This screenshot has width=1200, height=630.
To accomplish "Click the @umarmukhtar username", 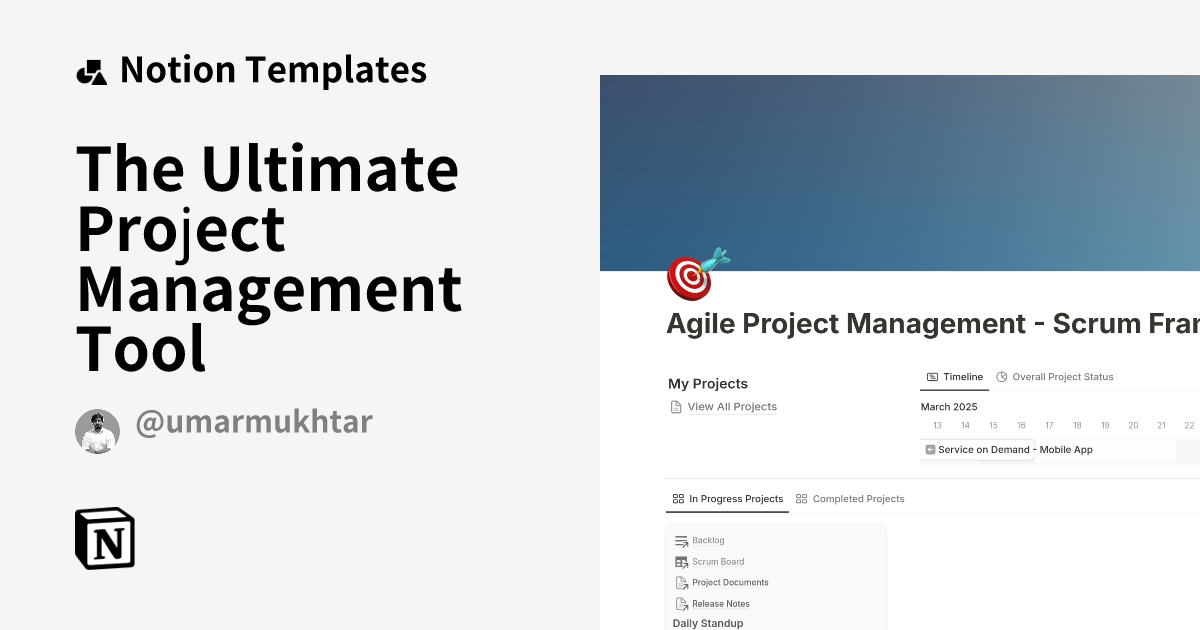I will 254,423.
